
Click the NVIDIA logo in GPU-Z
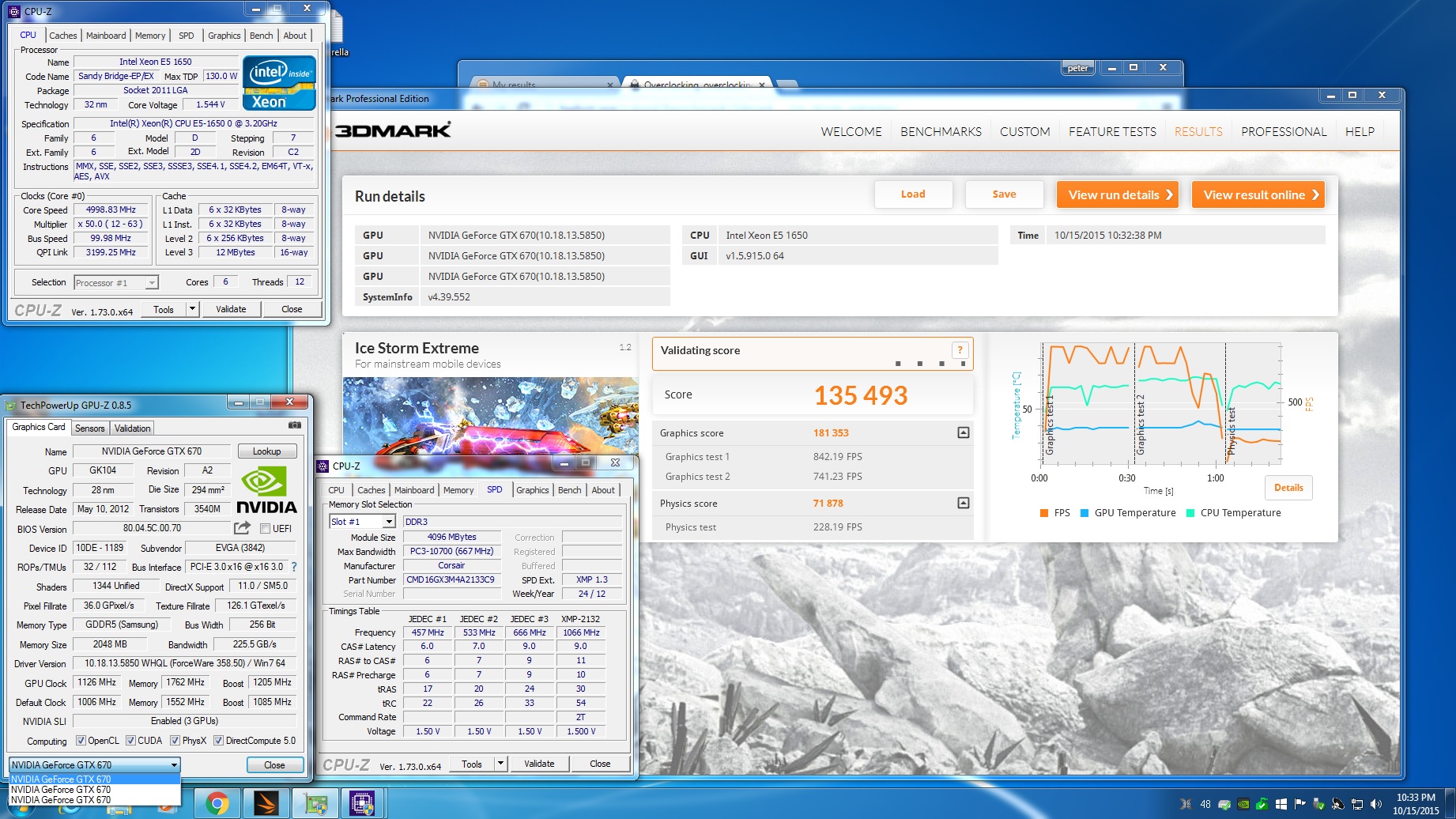pyautogui.click(x=266, y=490)
